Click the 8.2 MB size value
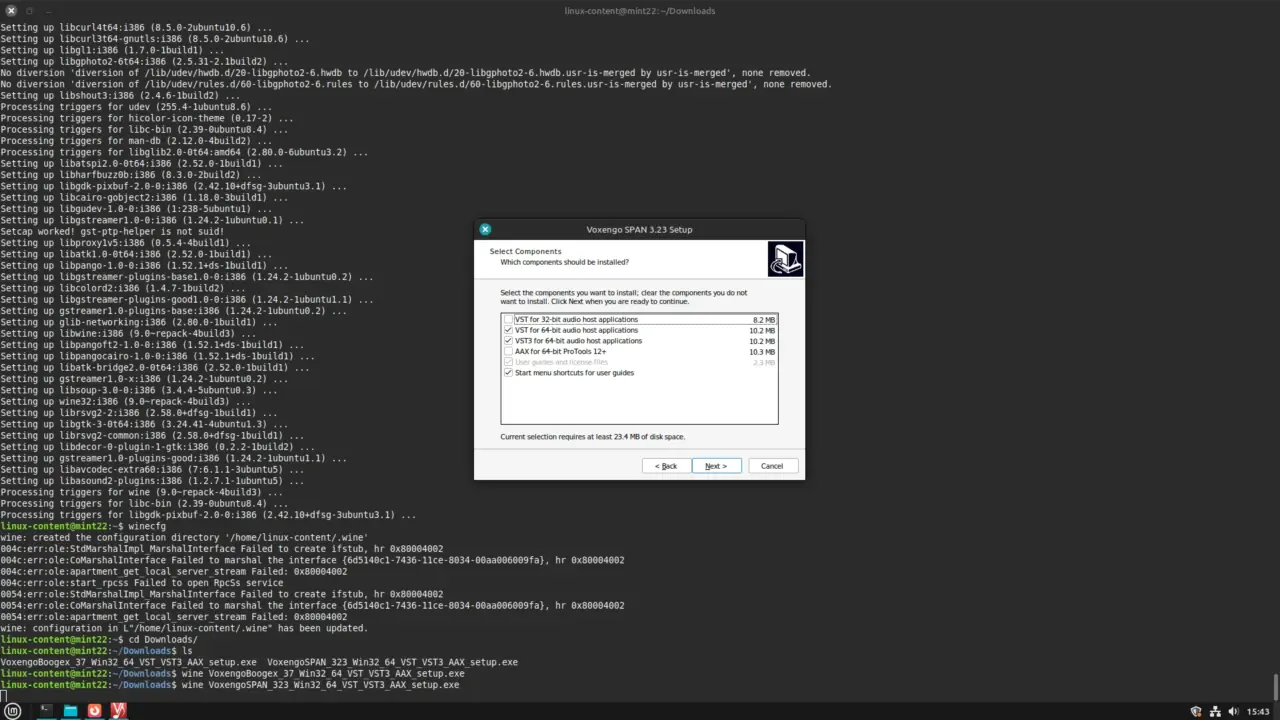This screenshot has height=720, width=1280. pos(764,320)
